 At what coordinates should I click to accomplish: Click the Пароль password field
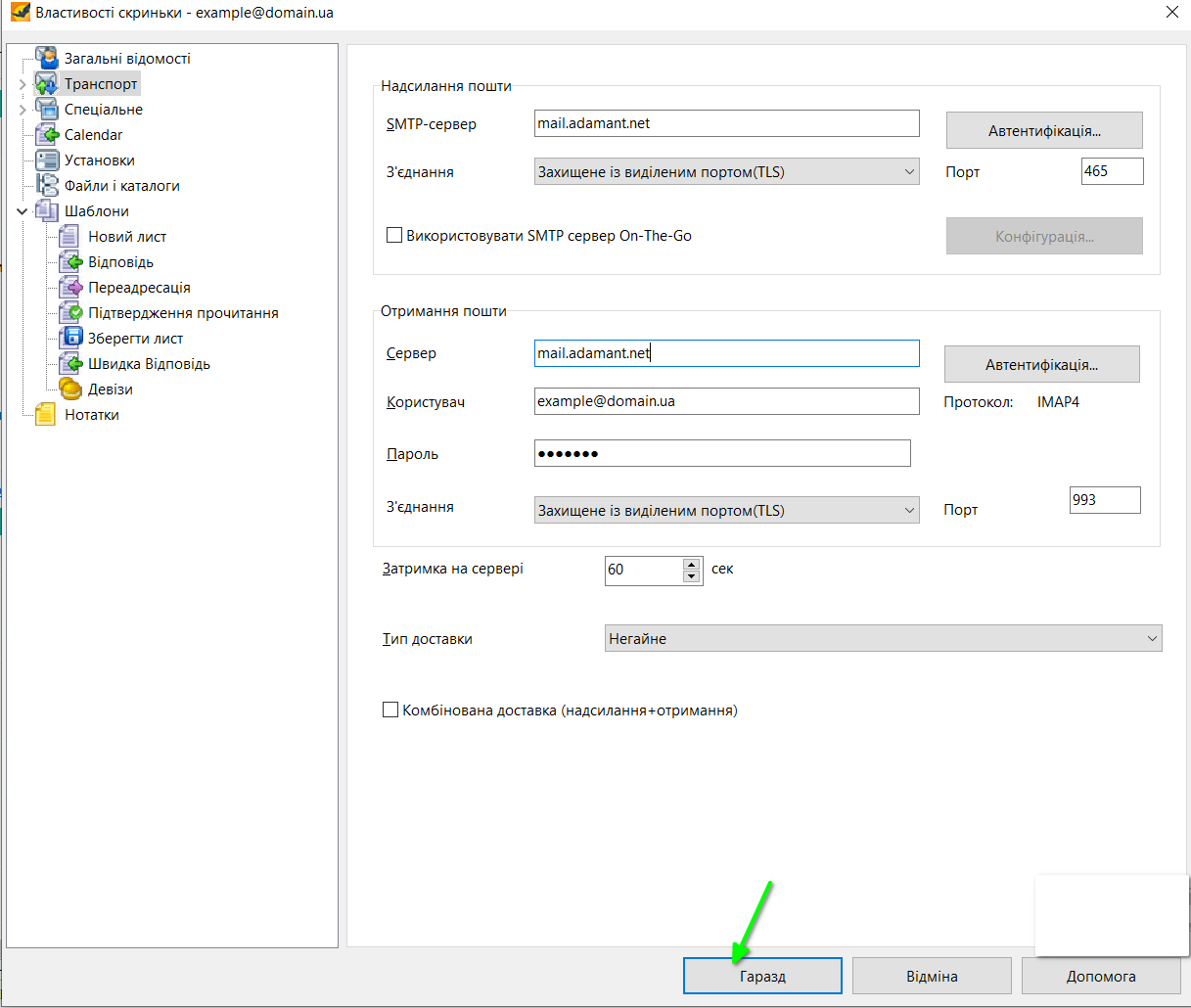(721, 453)
